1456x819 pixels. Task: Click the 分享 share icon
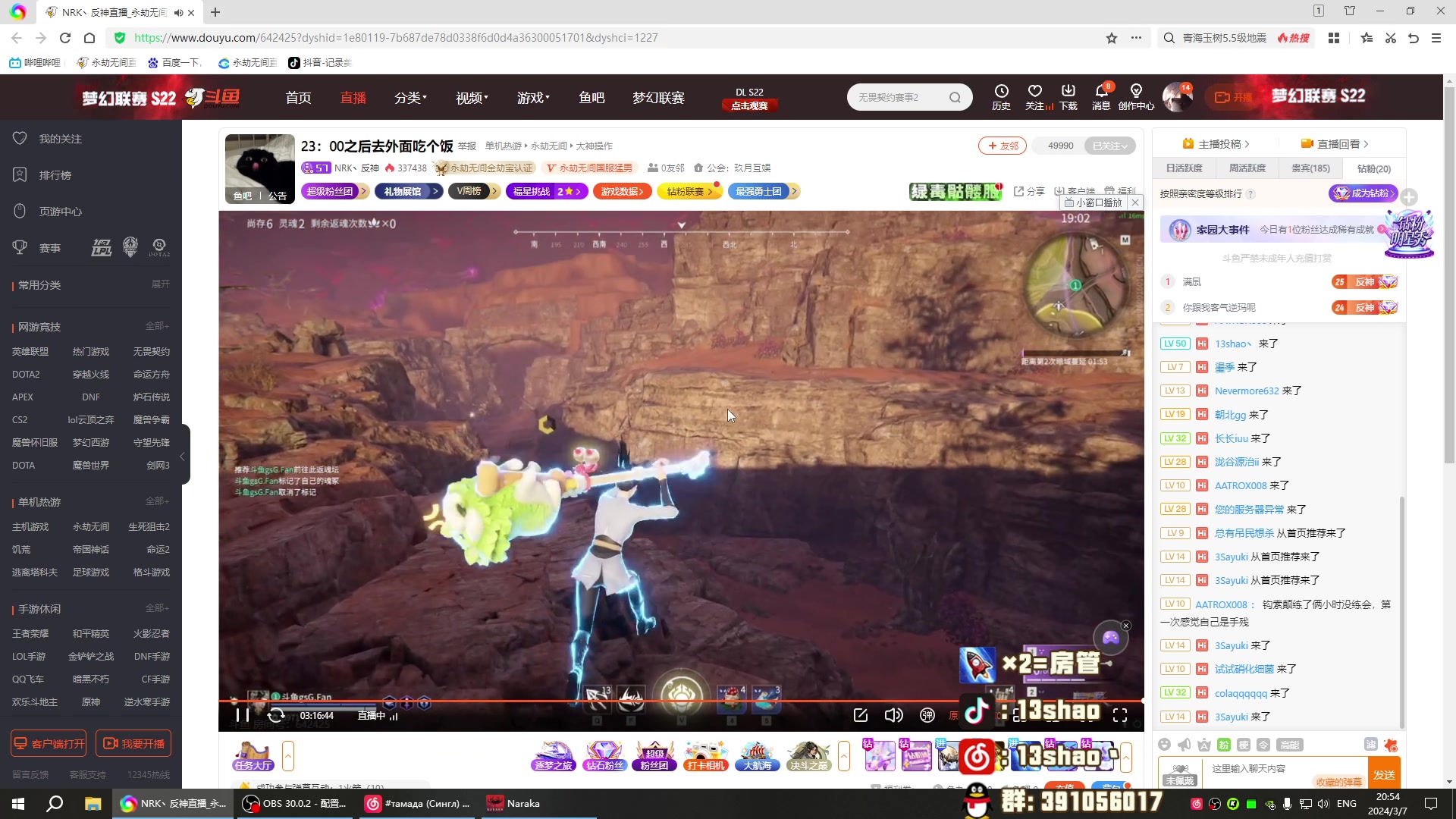click(x=1029, y=191)
